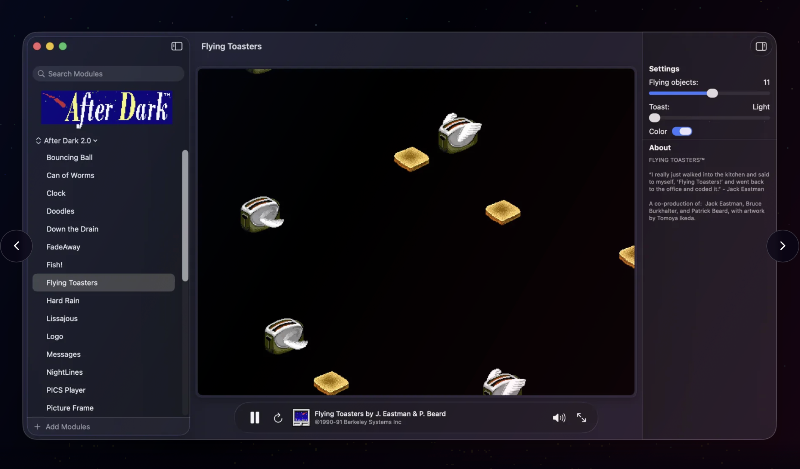Pause the screensaver playback

tap(255, 418)
